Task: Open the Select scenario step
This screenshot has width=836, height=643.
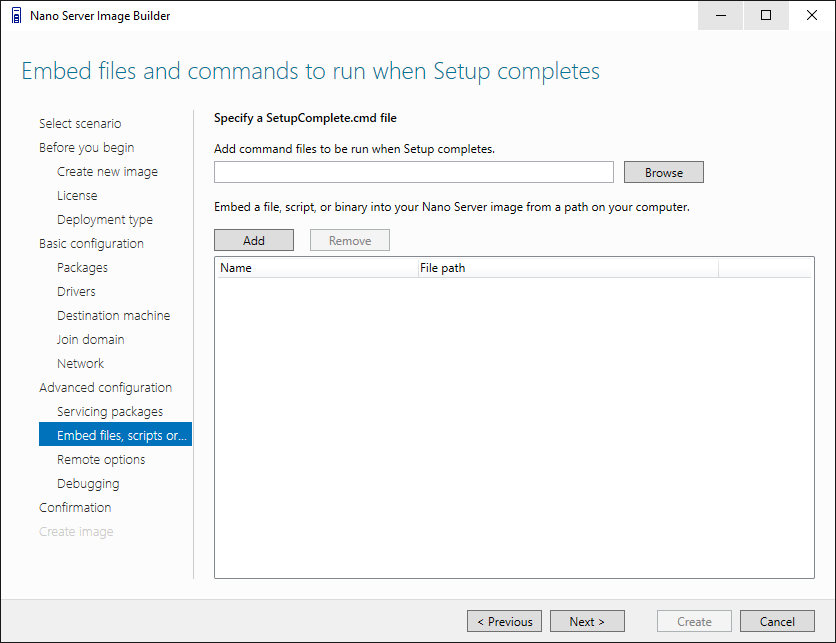Action: [x=80, y=123]
